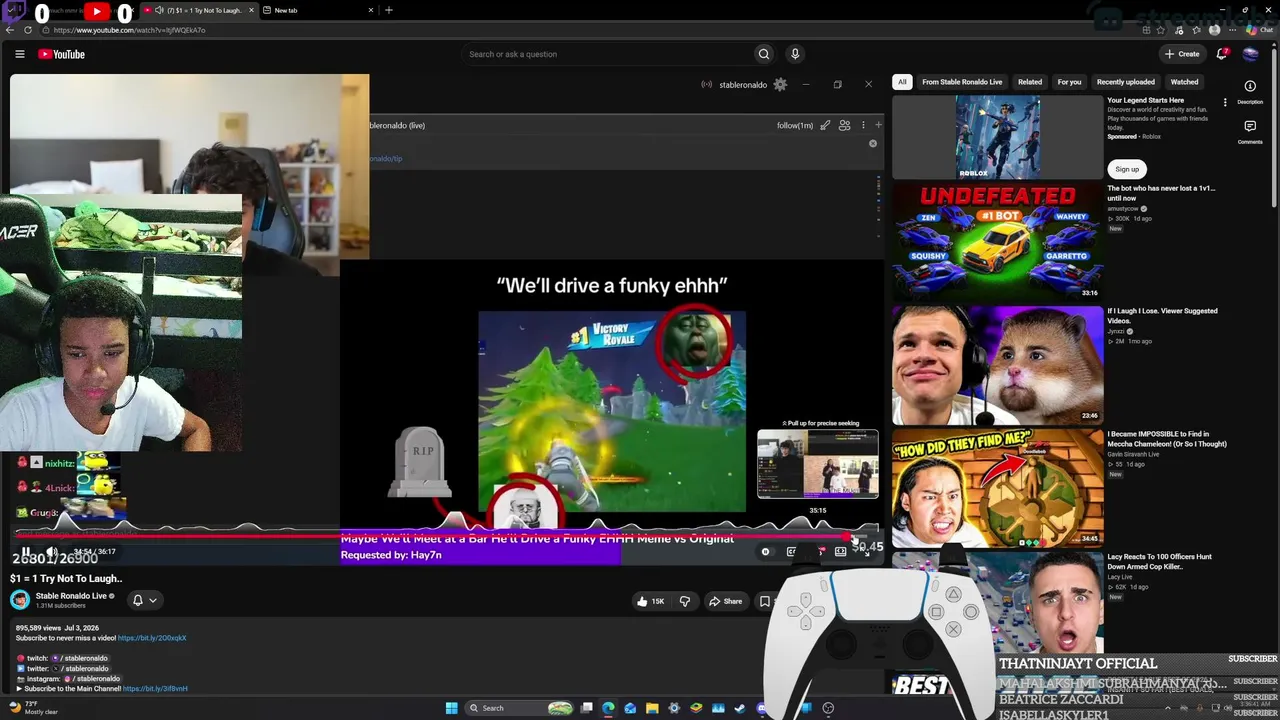Click the browser address bar URL
The image size is (1280, 720).
[130, 30]
